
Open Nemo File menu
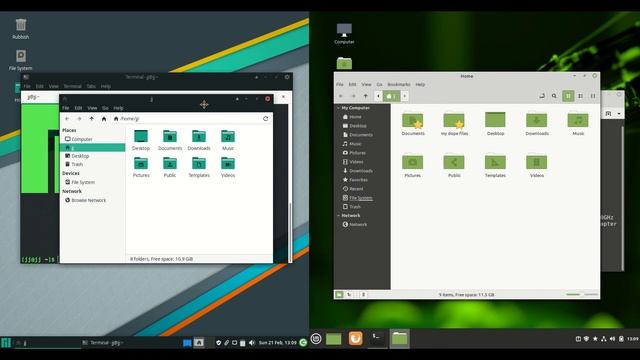coord(340,84)
